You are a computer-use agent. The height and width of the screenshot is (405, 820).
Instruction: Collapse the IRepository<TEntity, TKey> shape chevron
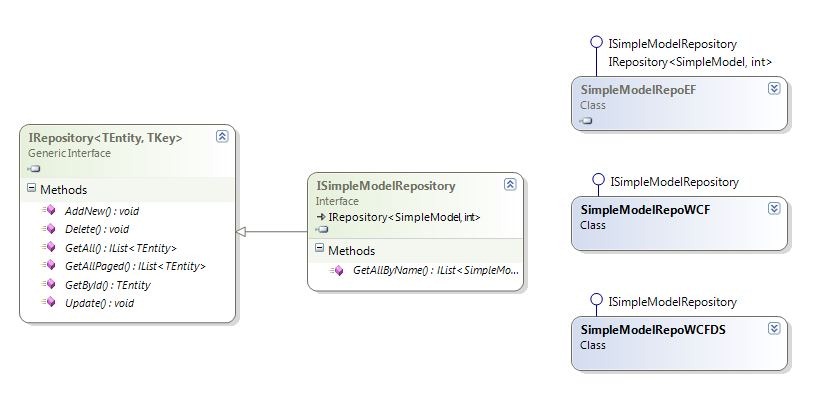(x=222, y=137)
